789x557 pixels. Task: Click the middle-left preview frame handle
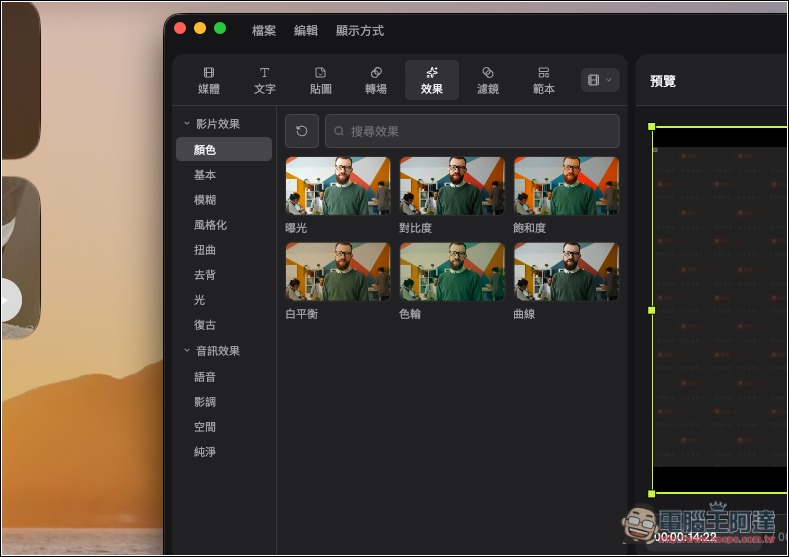(x=652, y=310)
